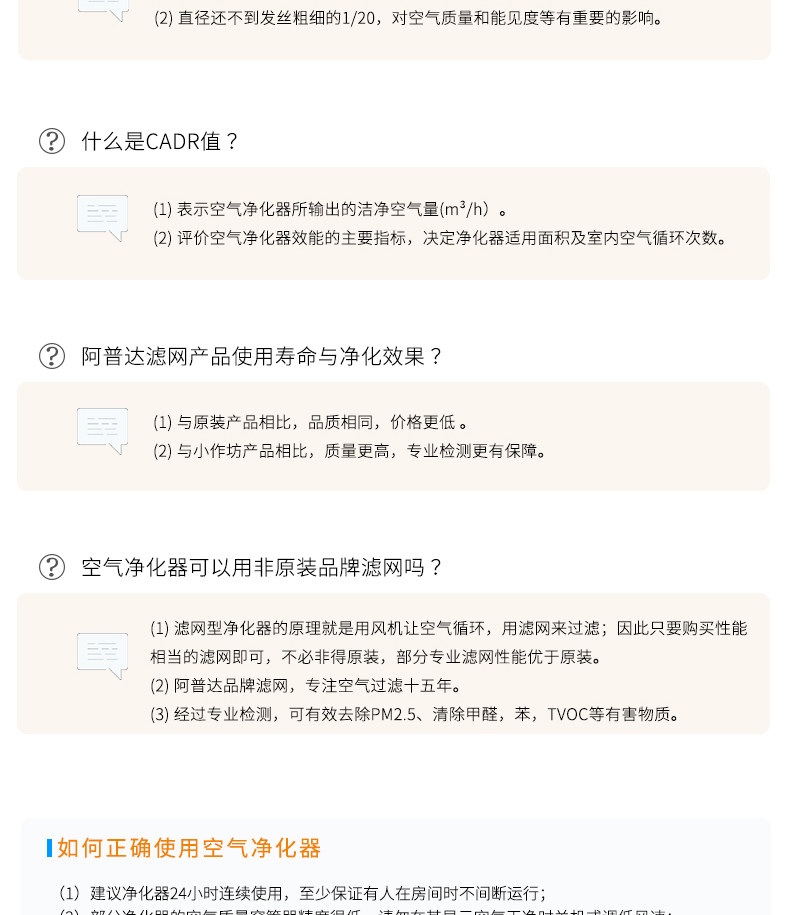
Task: Click the line 直径还不到发丝粗细的1/20
Action: (x=408, y=18)
